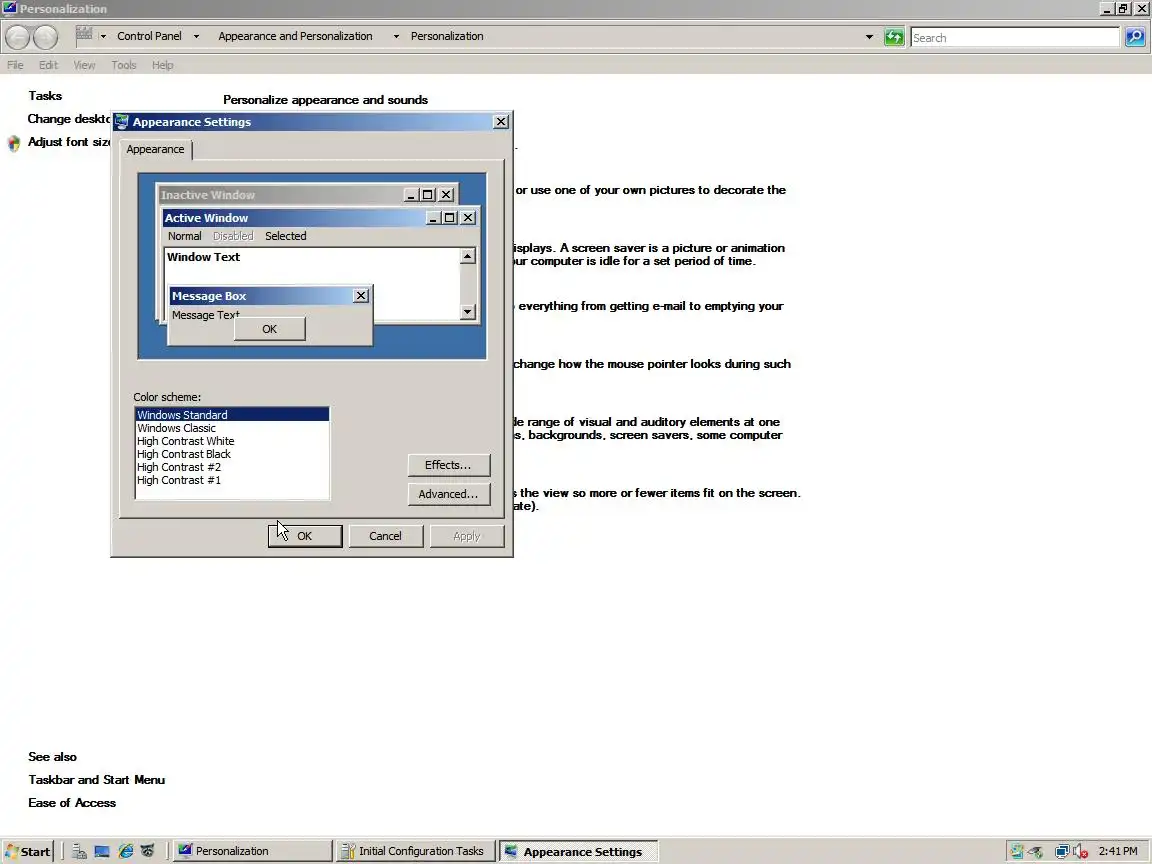This screenshot has width=1152, height=864.
Task: Choose the Windows Classic color scheme
Action: pos(232,428)
